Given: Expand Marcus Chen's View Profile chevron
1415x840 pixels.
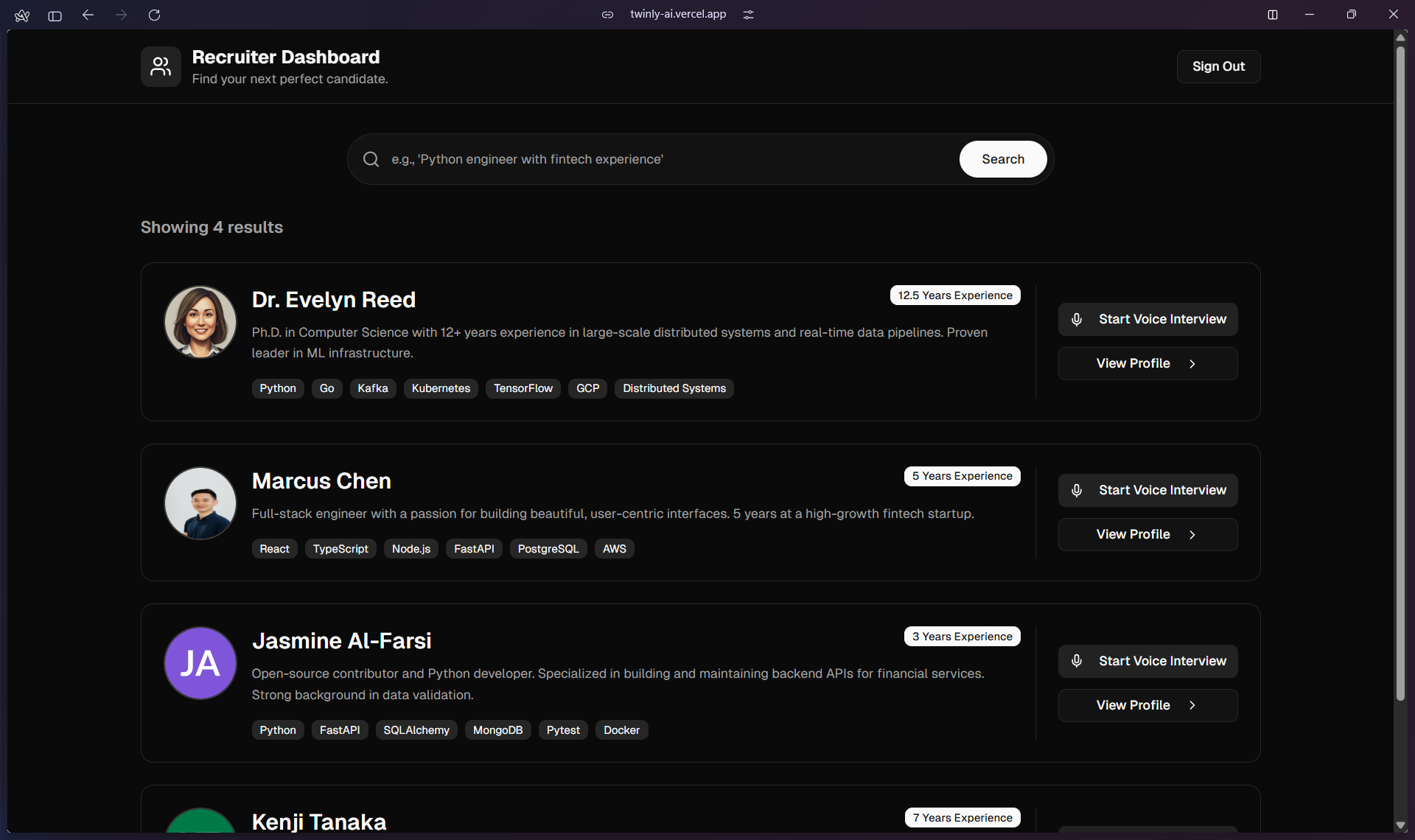Looking at the screenshot, I should 1192,535.
